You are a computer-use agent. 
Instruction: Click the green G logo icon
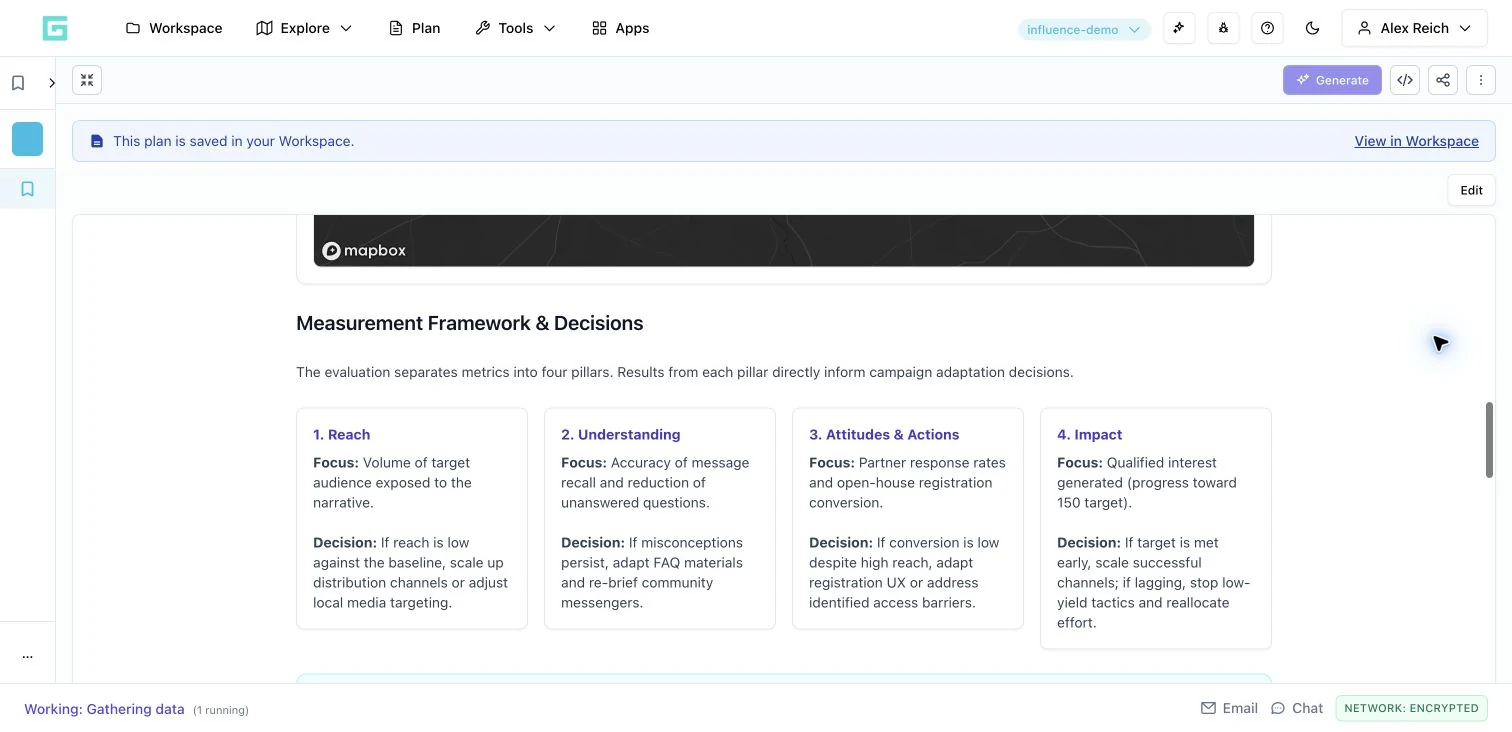(x=55, y=28)
